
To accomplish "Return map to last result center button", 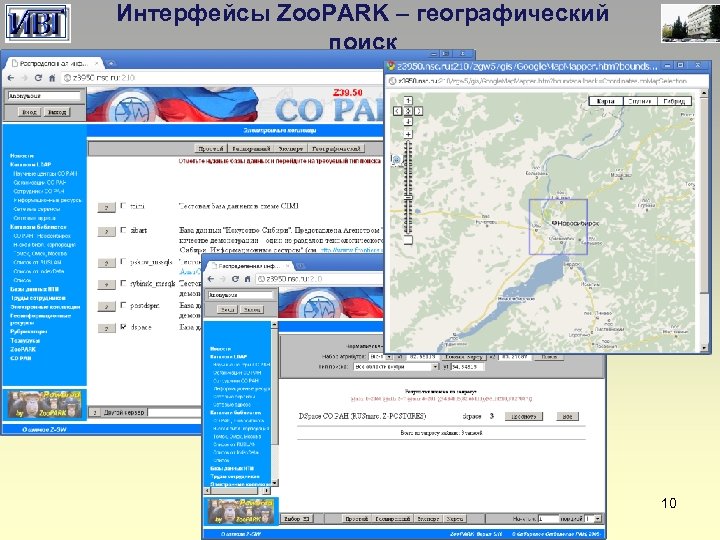I will pos(408,111).
